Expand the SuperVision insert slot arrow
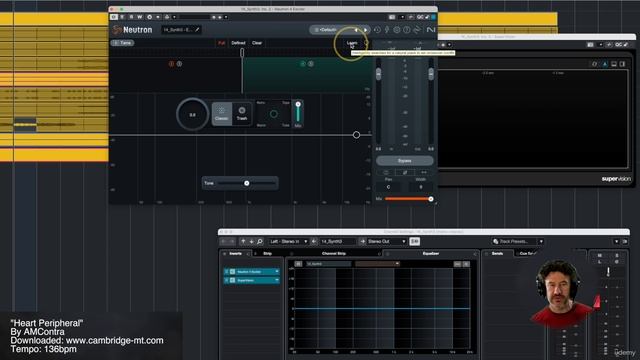The image size is (640, 360). tap(277, 280)
